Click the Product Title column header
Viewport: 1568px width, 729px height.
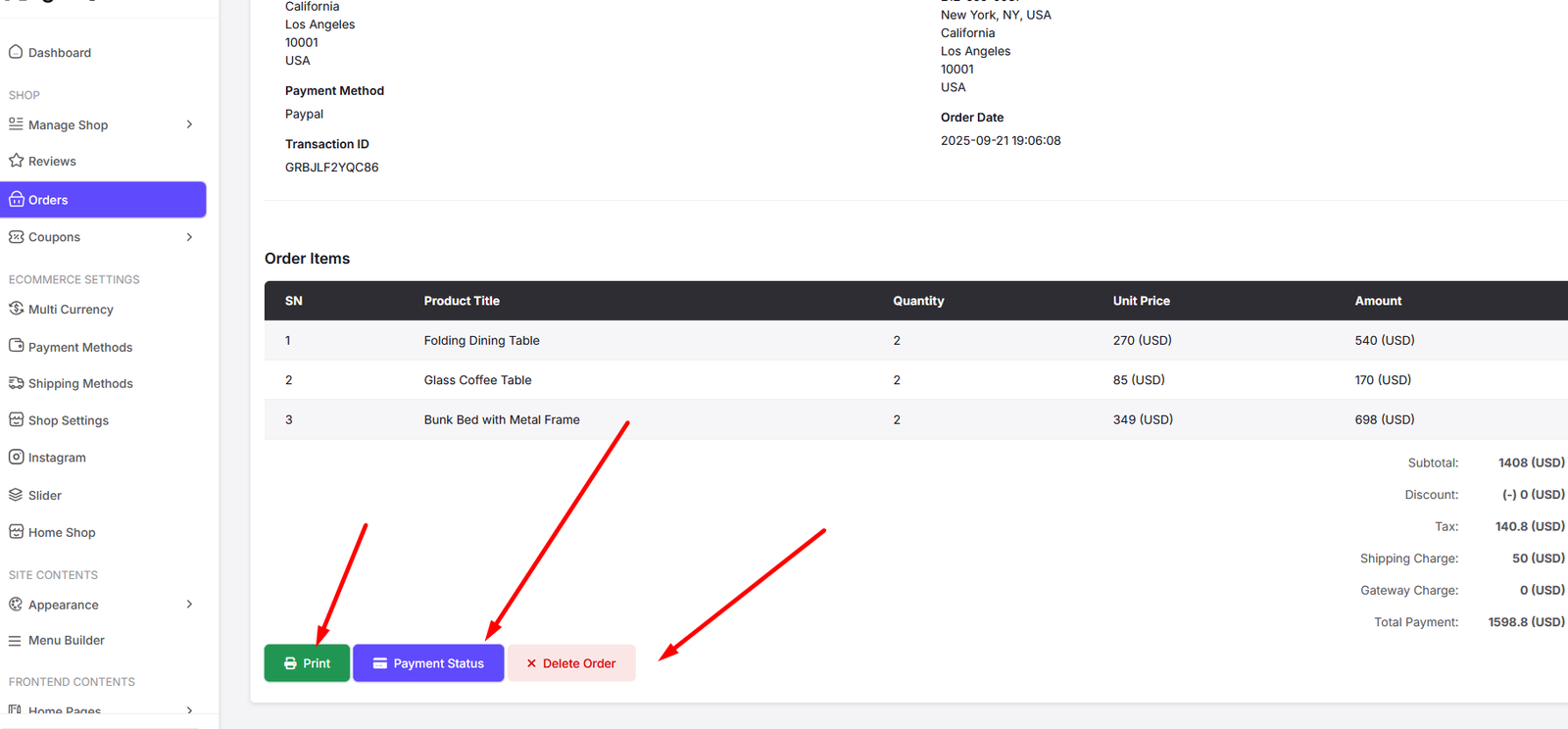coord(462,301)
